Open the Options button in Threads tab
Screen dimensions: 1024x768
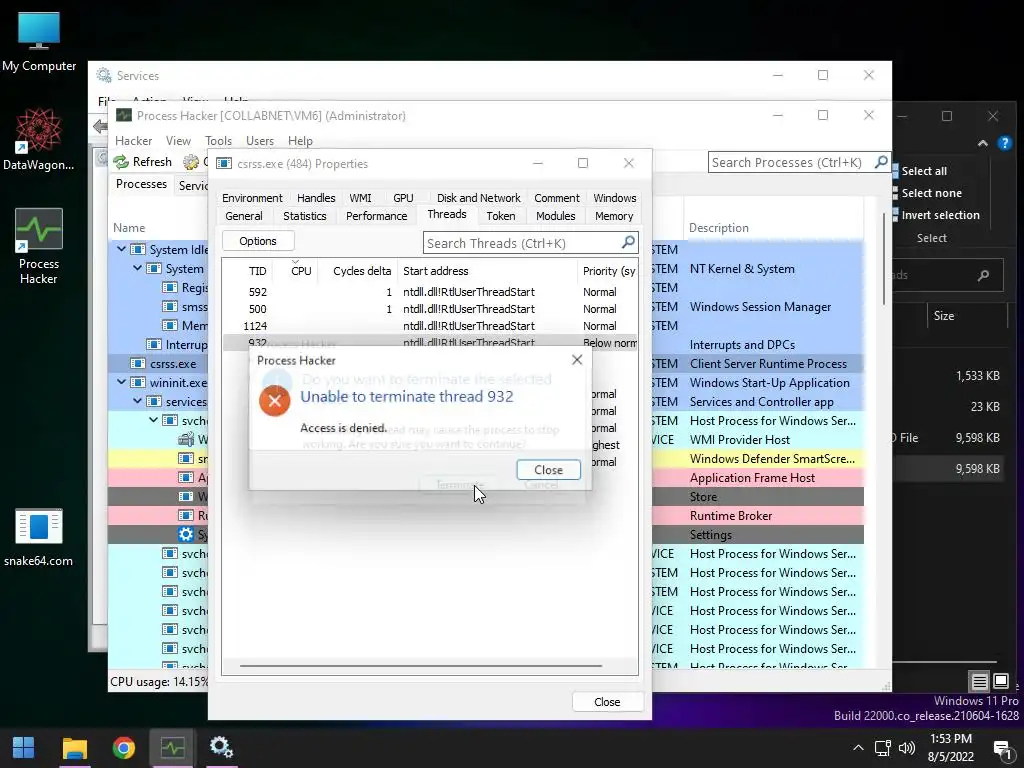pos(258,241)
